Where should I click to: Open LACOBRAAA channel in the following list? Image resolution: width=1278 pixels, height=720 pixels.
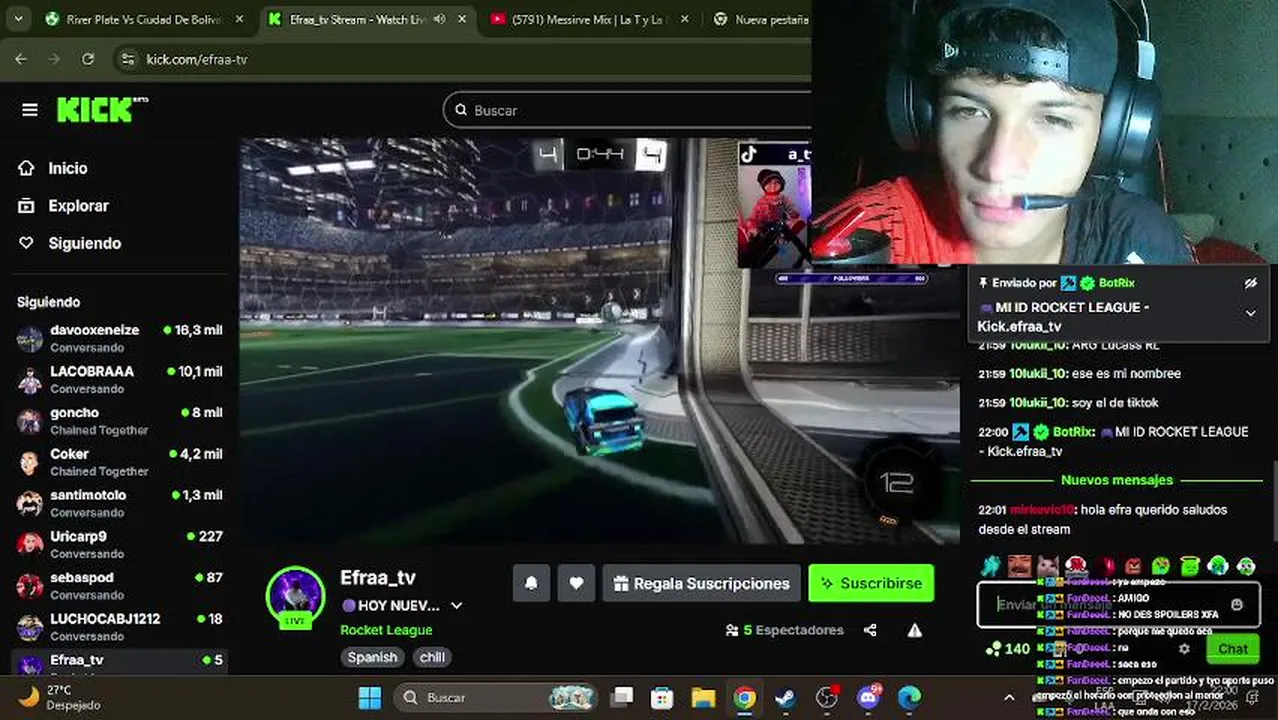pos(120,379)
